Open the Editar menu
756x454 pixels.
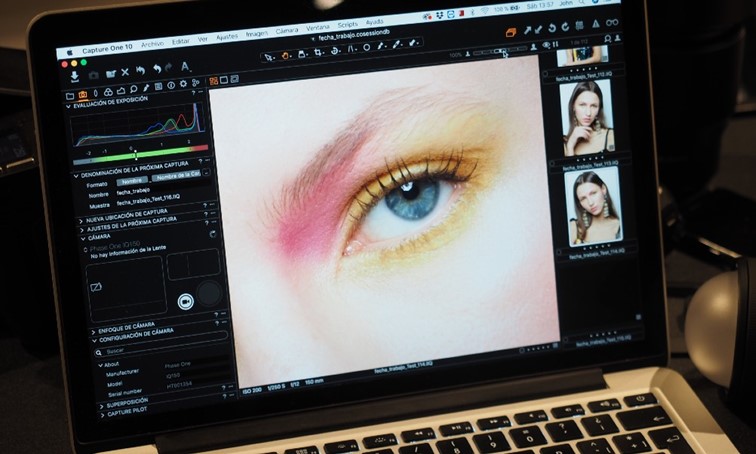(181, 41)
